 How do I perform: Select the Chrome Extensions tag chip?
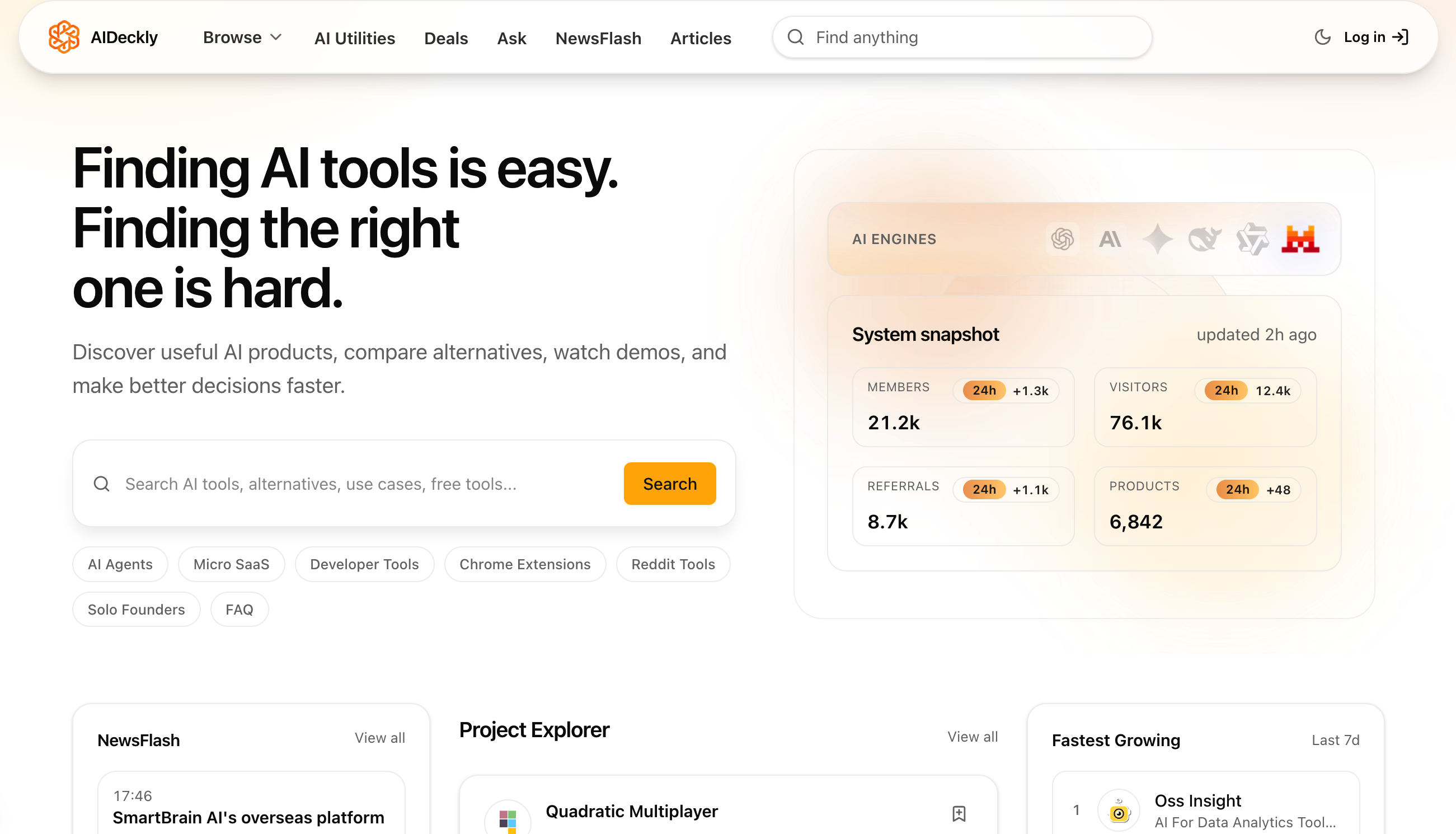point(525,564)
